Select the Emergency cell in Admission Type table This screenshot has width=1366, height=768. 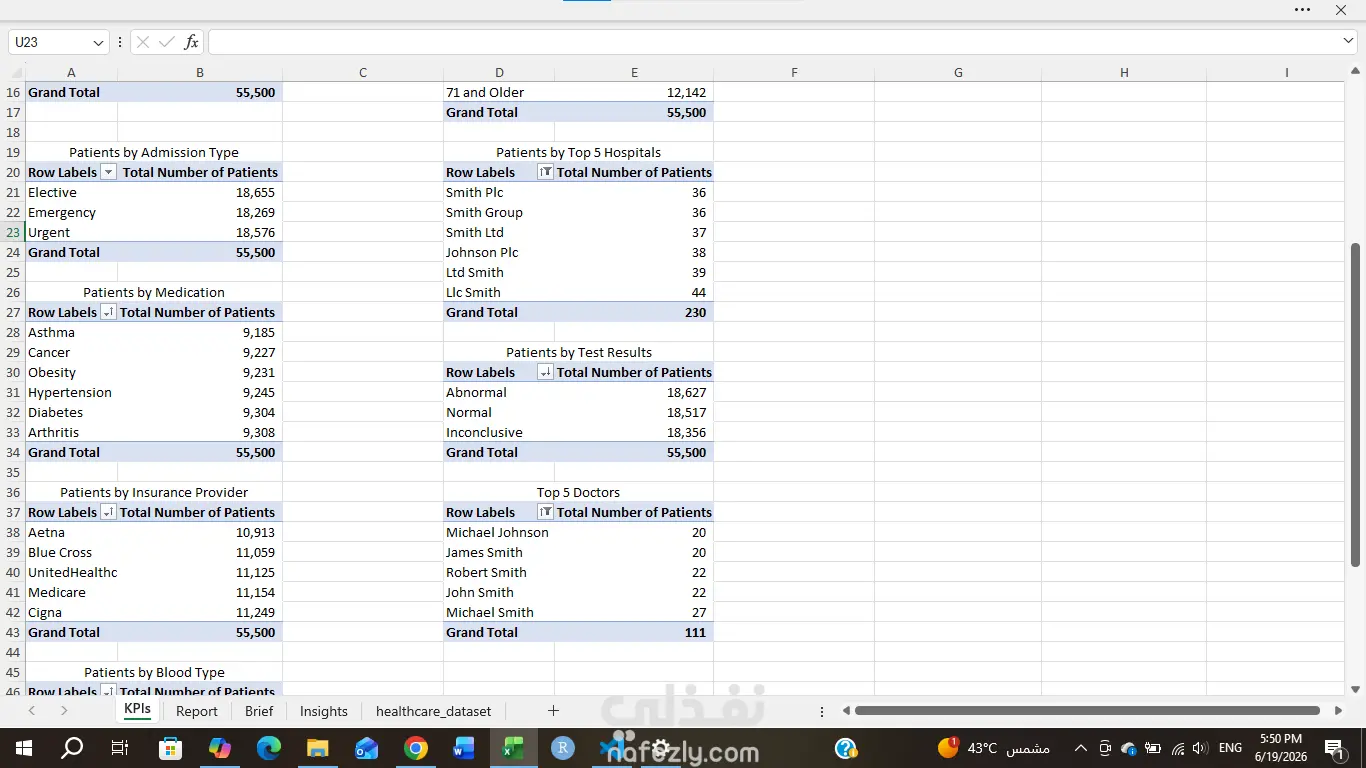point(71,212)
